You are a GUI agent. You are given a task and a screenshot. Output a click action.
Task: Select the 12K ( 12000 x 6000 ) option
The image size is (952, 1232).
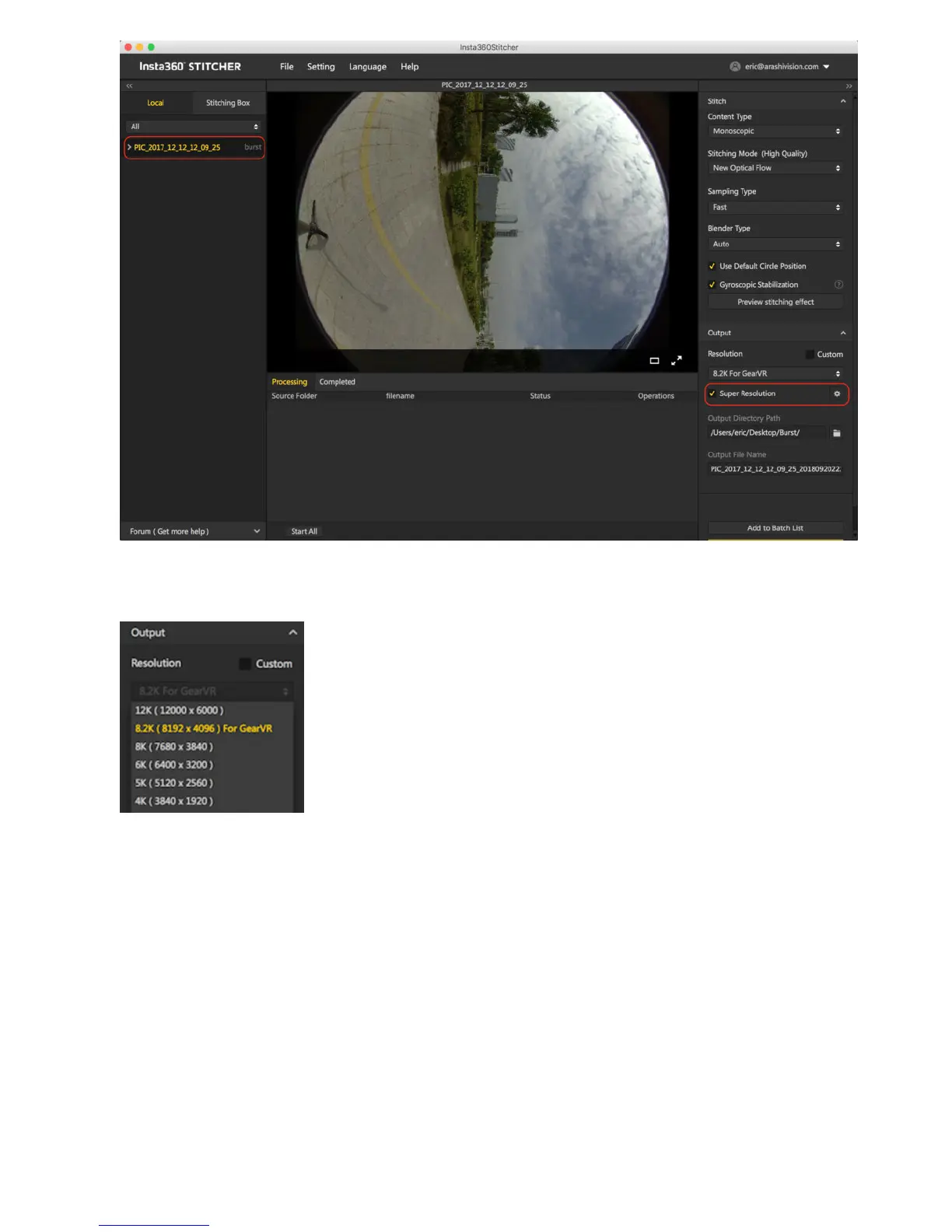coord(212,710)
